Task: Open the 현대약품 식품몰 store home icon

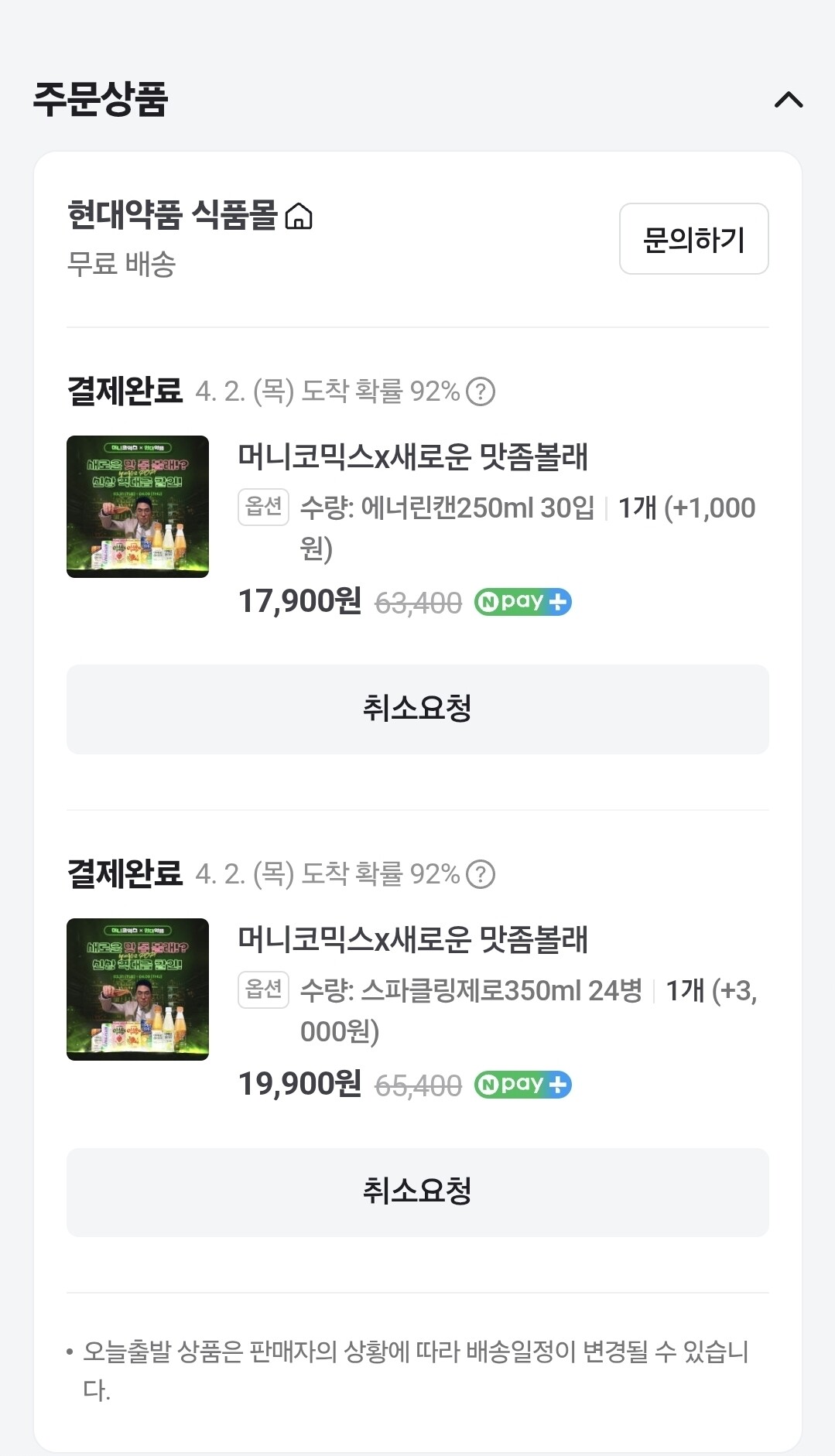Action: (x=299, y=216)
